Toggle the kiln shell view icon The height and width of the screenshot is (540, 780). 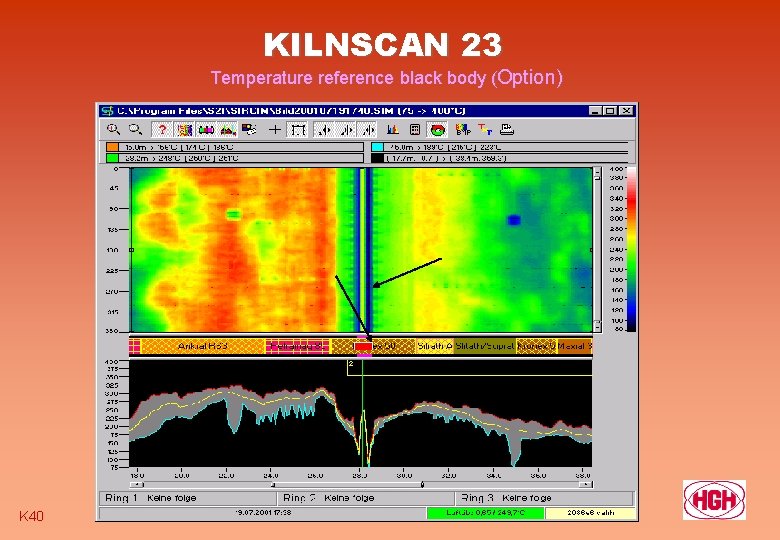pos(206,130)
